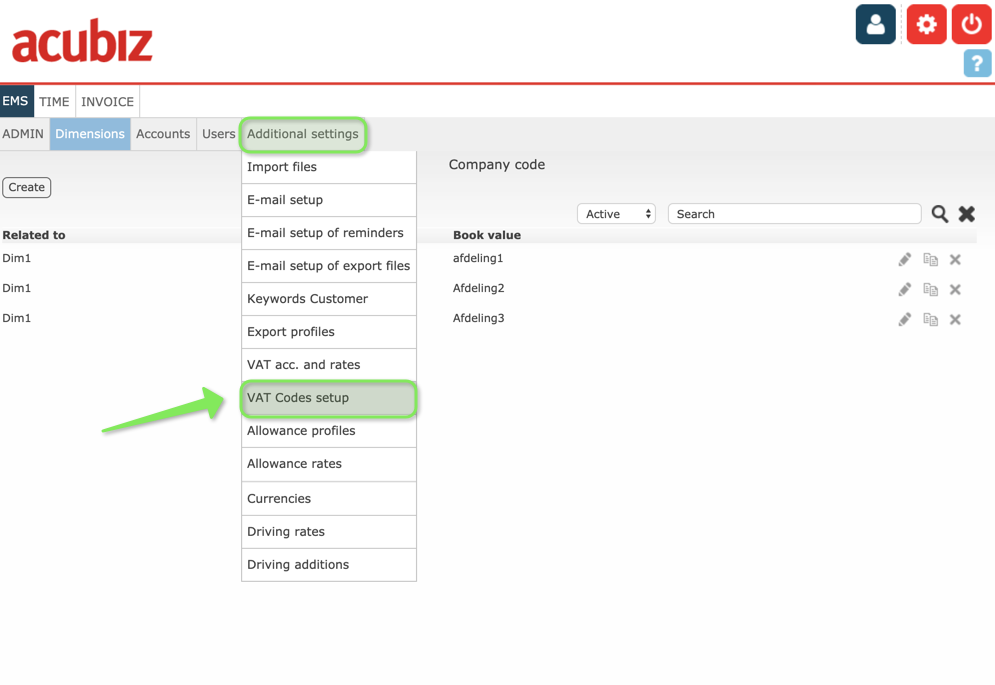The image size is (995, 685).
Task: Select the Afdeling2 book value
Action: coord(478,288)
